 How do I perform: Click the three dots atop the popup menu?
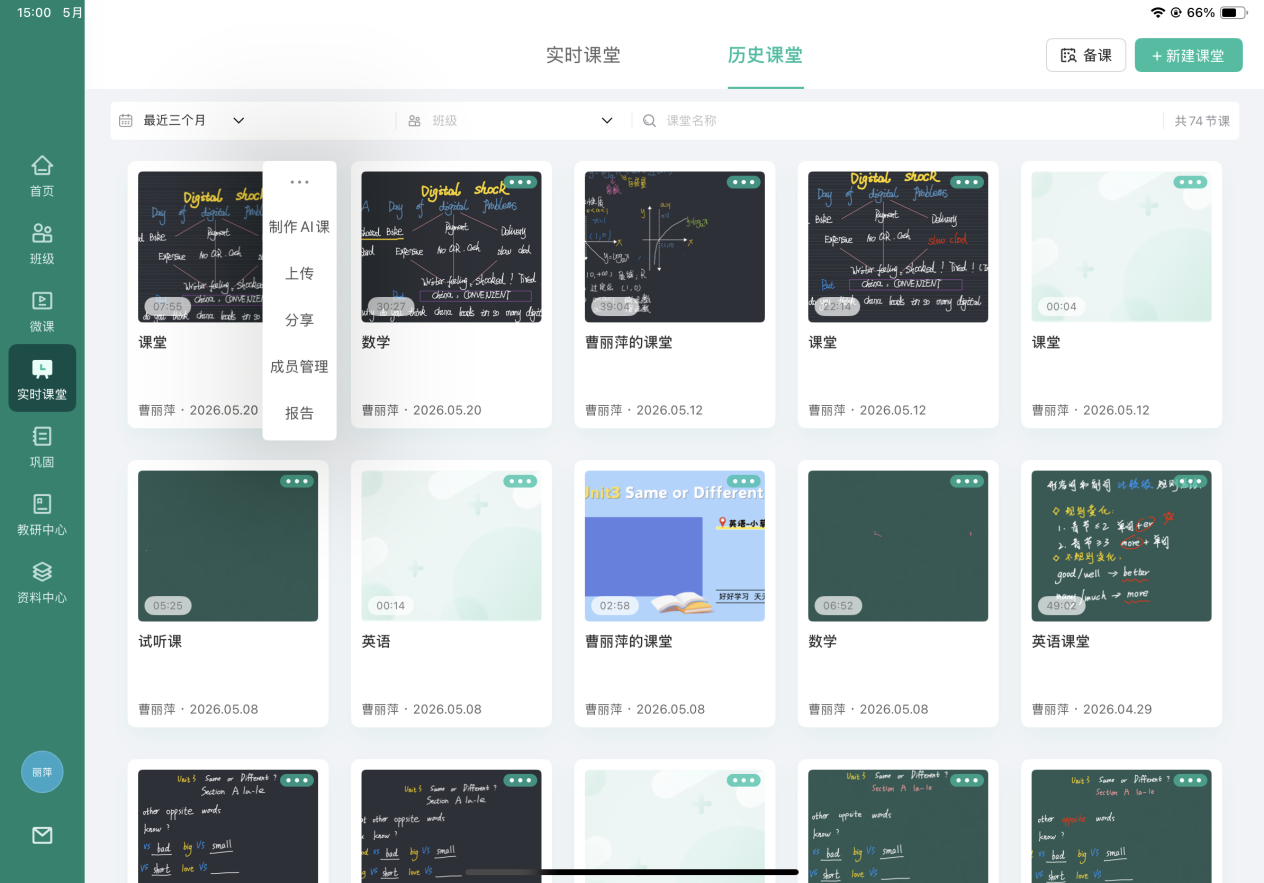(299, 182)
